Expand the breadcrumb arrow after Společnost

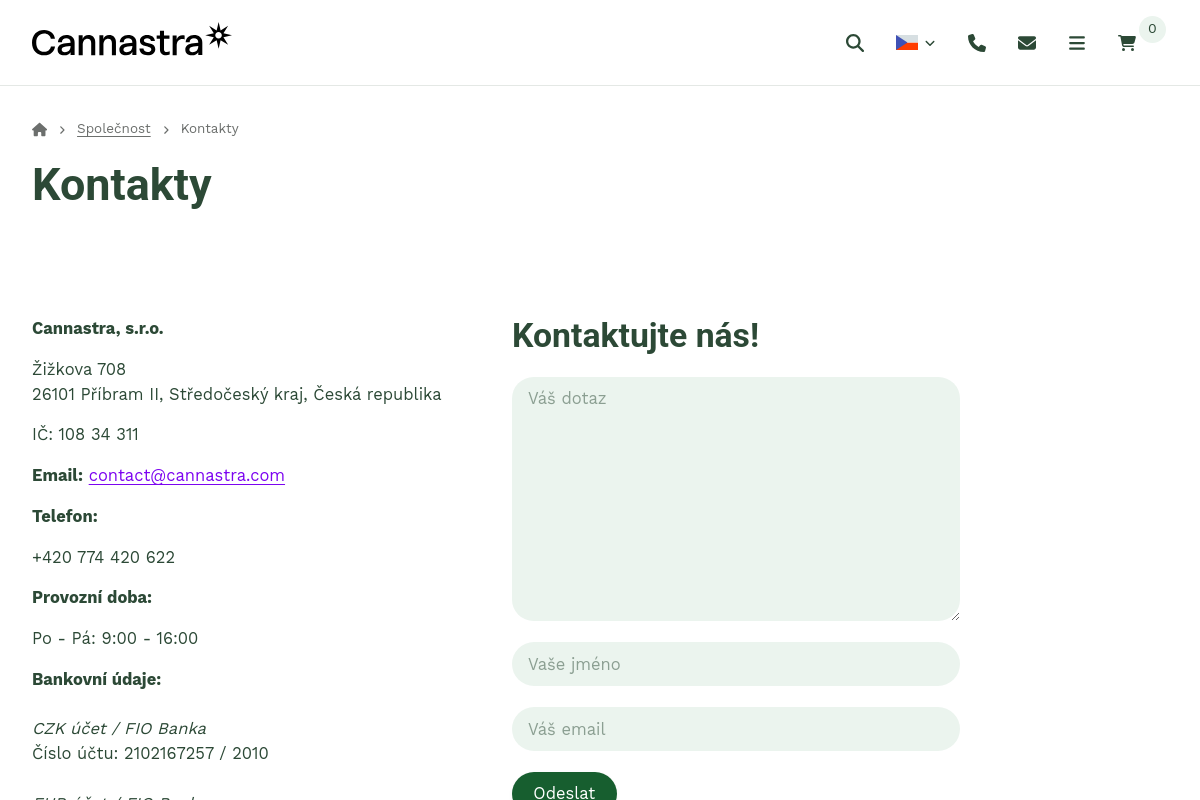(166, 129)
